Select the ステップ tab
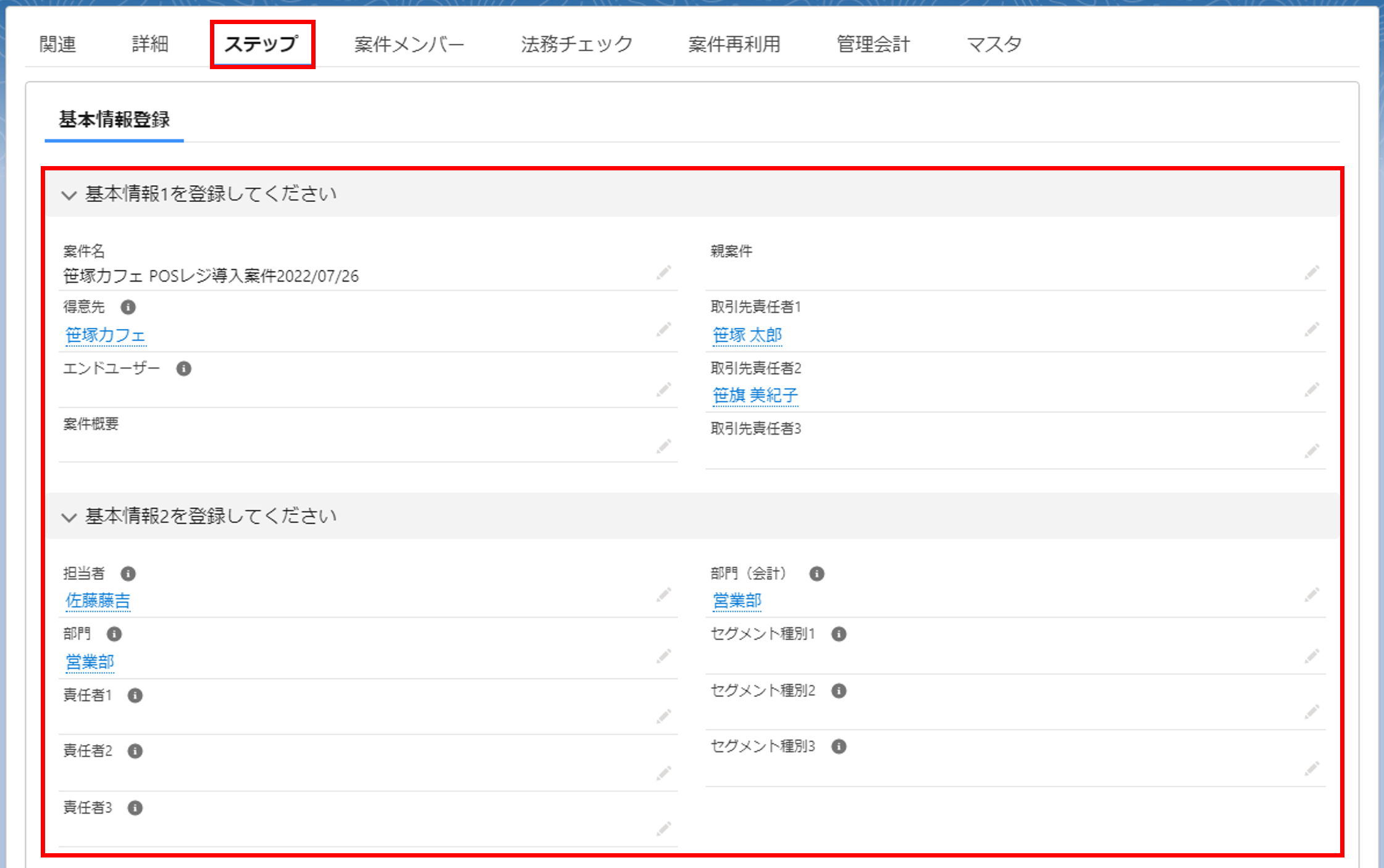This screenshot has width=1384, height=868. pos(262,44)
